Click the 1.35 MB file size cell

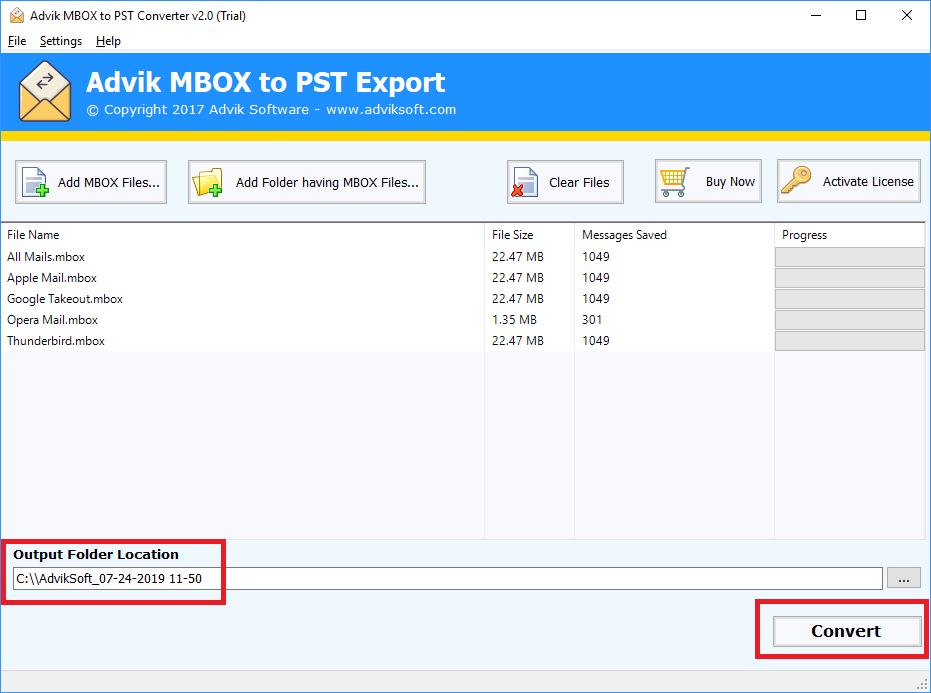[514, 319]
